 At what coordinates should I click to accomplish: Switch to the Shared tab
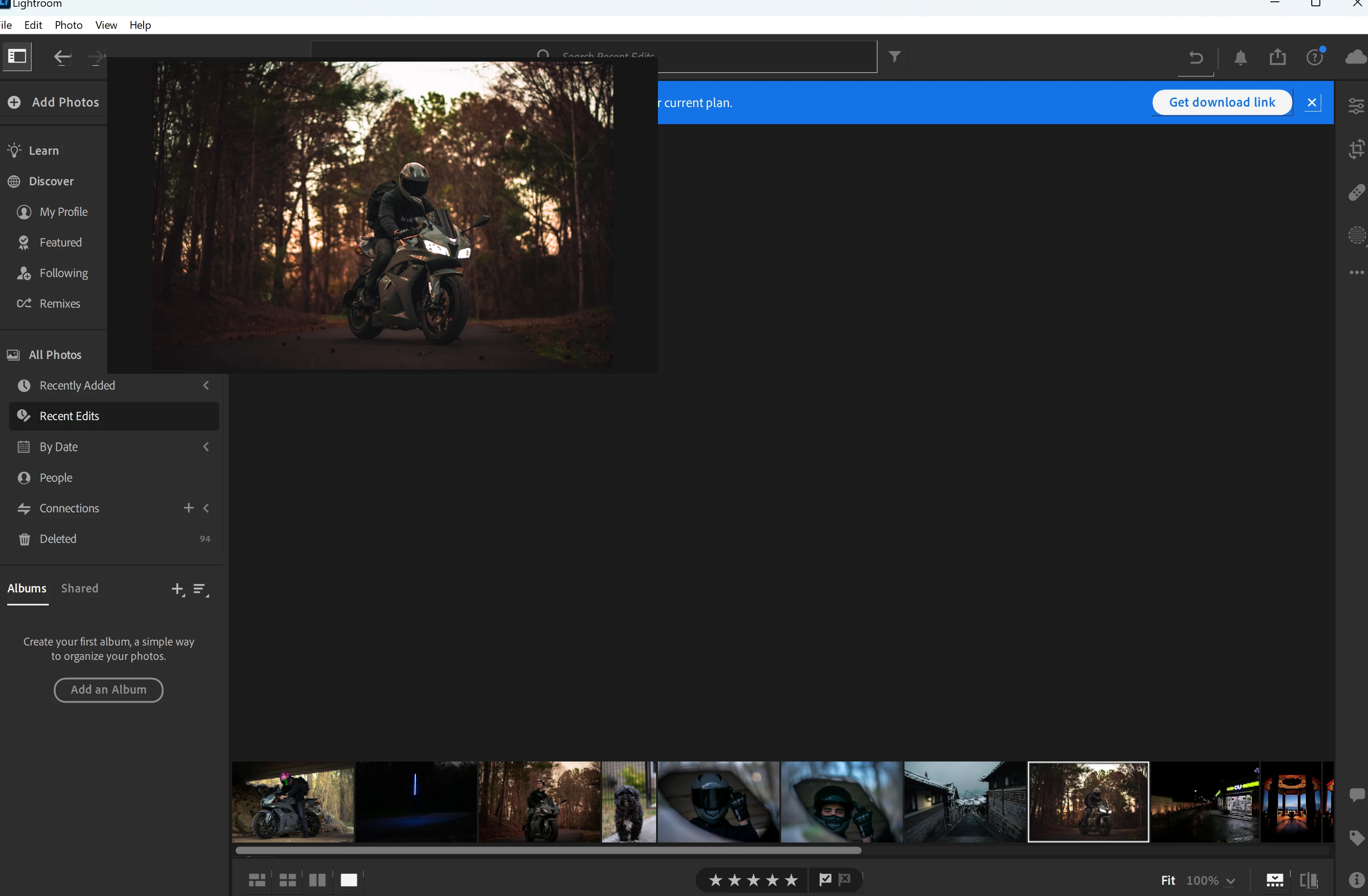point(79,588)
